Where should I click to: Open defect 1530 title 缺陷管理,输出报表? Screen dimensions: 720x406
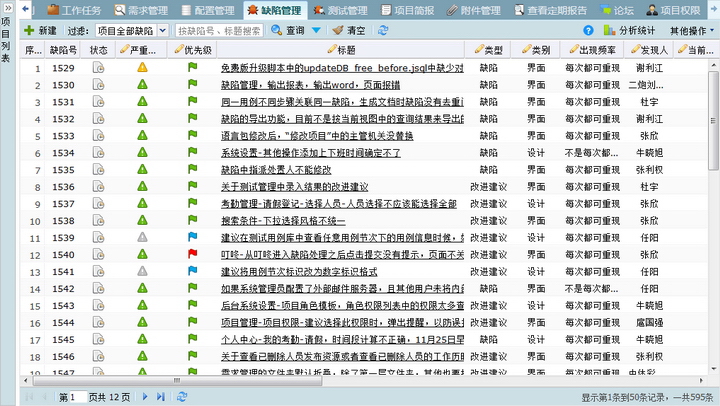pos(310,85)
